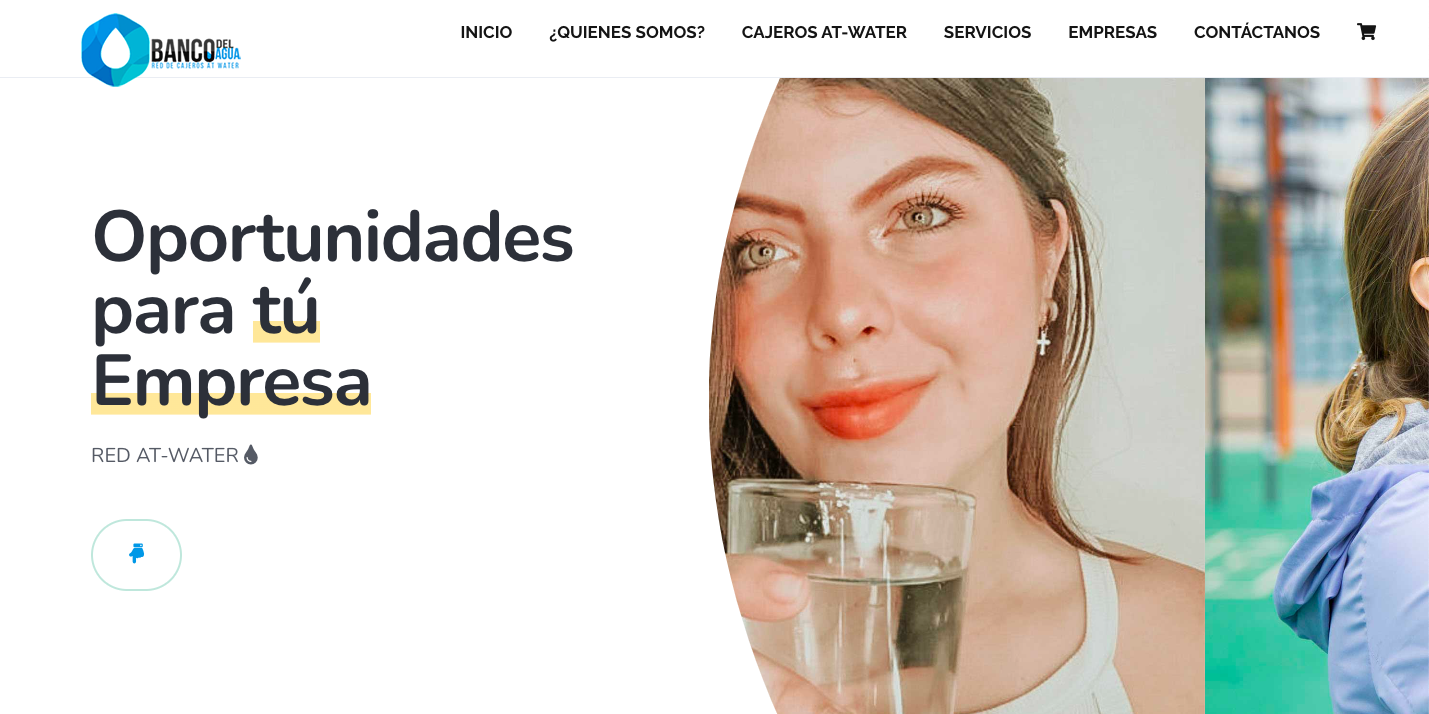Screen dimensions: 1429x714
Task: Open the shopping cart icon
Action: pos(1366,32)
